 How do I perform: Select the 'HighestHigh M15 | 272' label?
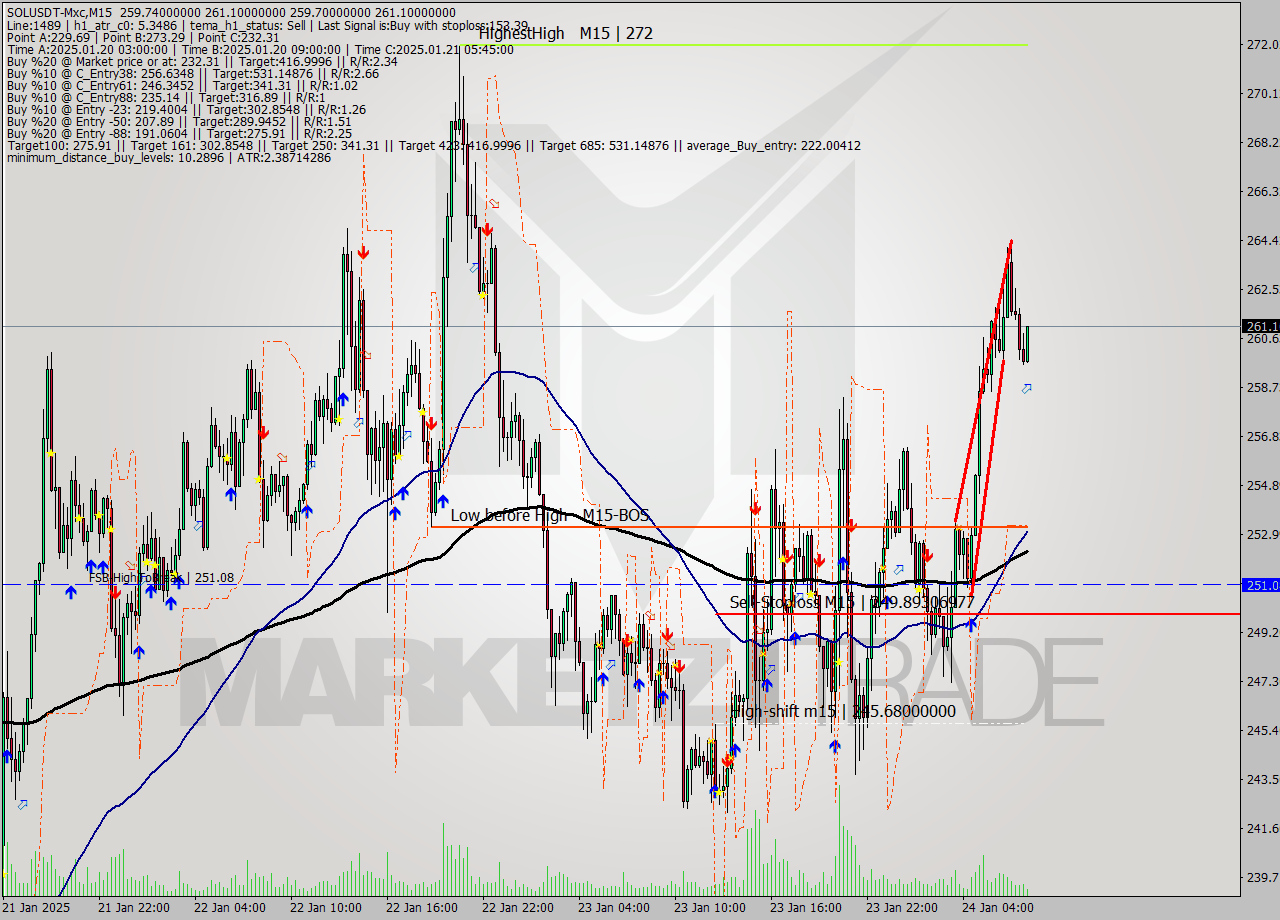tap(565, 33)
